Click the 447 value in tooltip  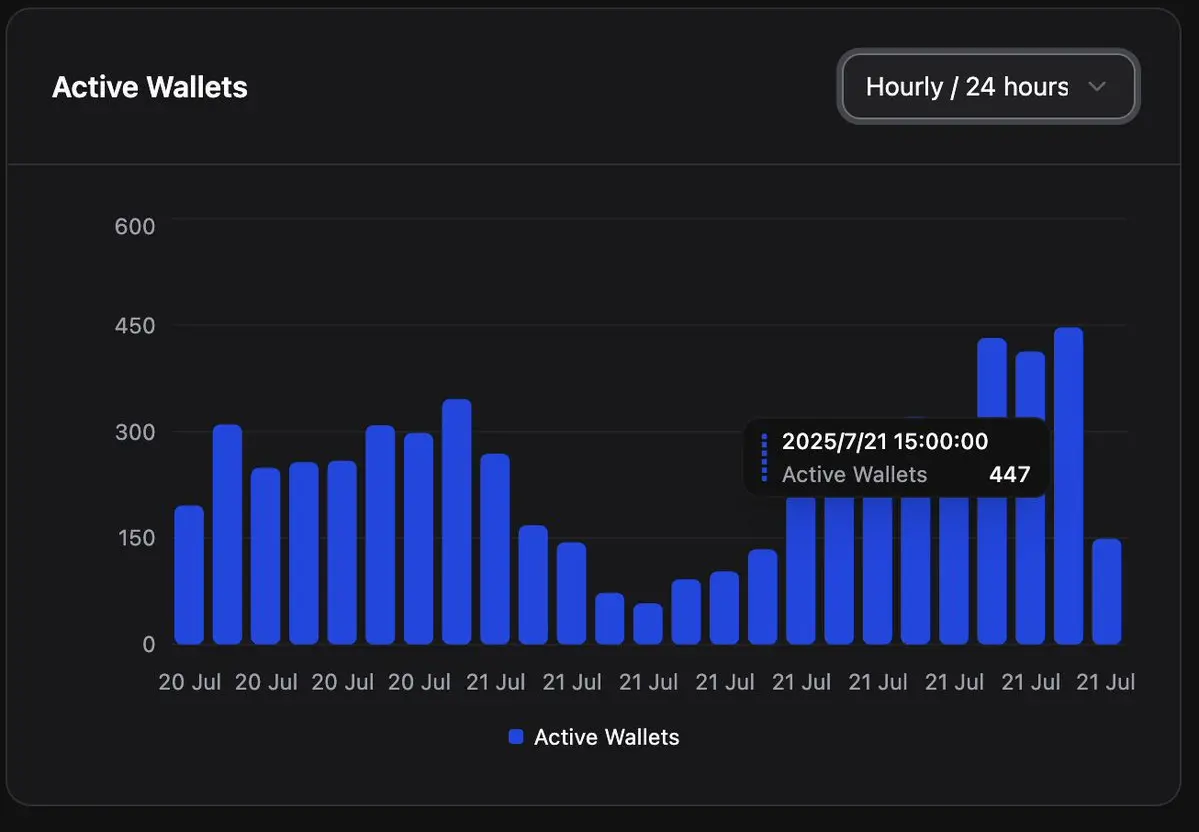click(1009, 475)
